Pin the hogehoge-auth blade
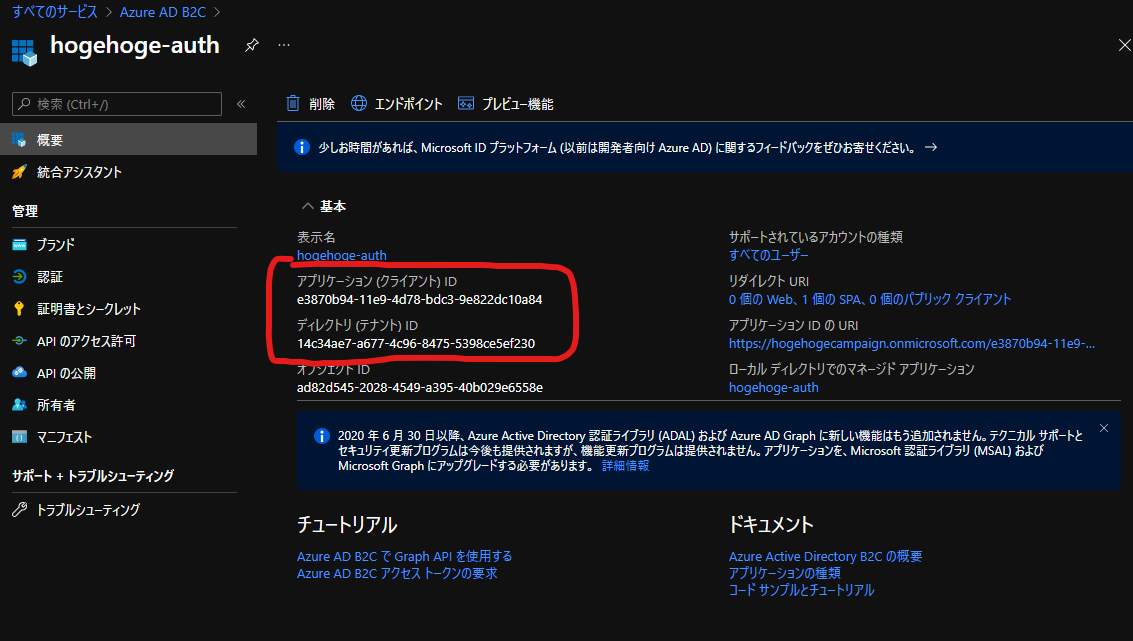The height and width of the screenshot is (641, 1133). coord(251,45)
